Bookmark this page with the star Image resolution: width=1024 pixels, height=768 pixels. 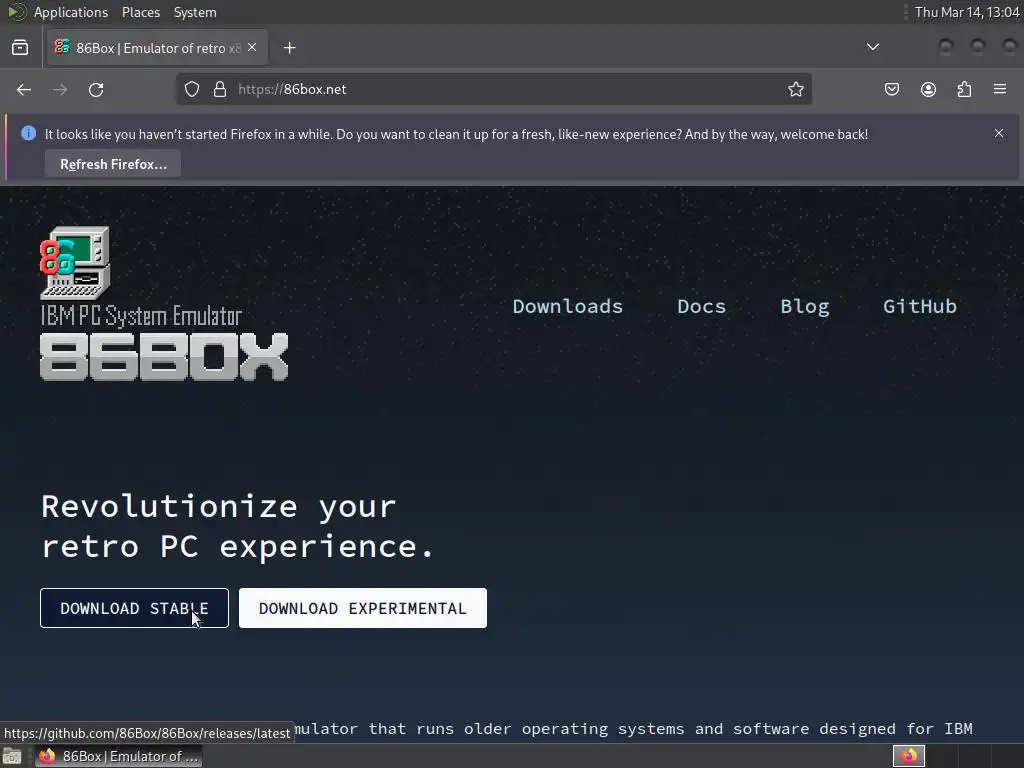pos(795,89)
